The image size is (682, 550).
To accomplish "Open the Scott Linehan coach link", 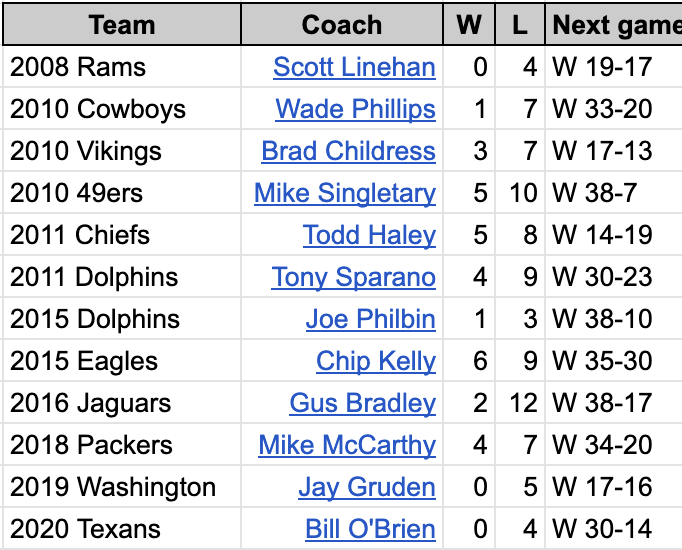I will coord(354,67).
